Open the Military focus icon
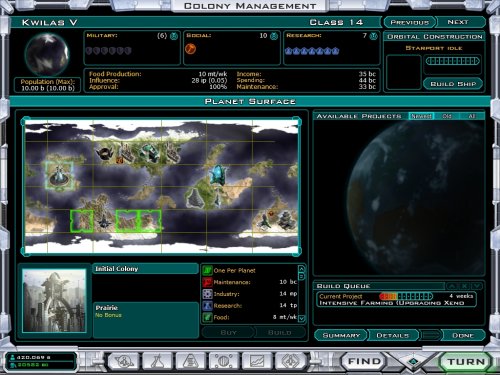The height and width of the screenshot is (375, 500). 174,36
